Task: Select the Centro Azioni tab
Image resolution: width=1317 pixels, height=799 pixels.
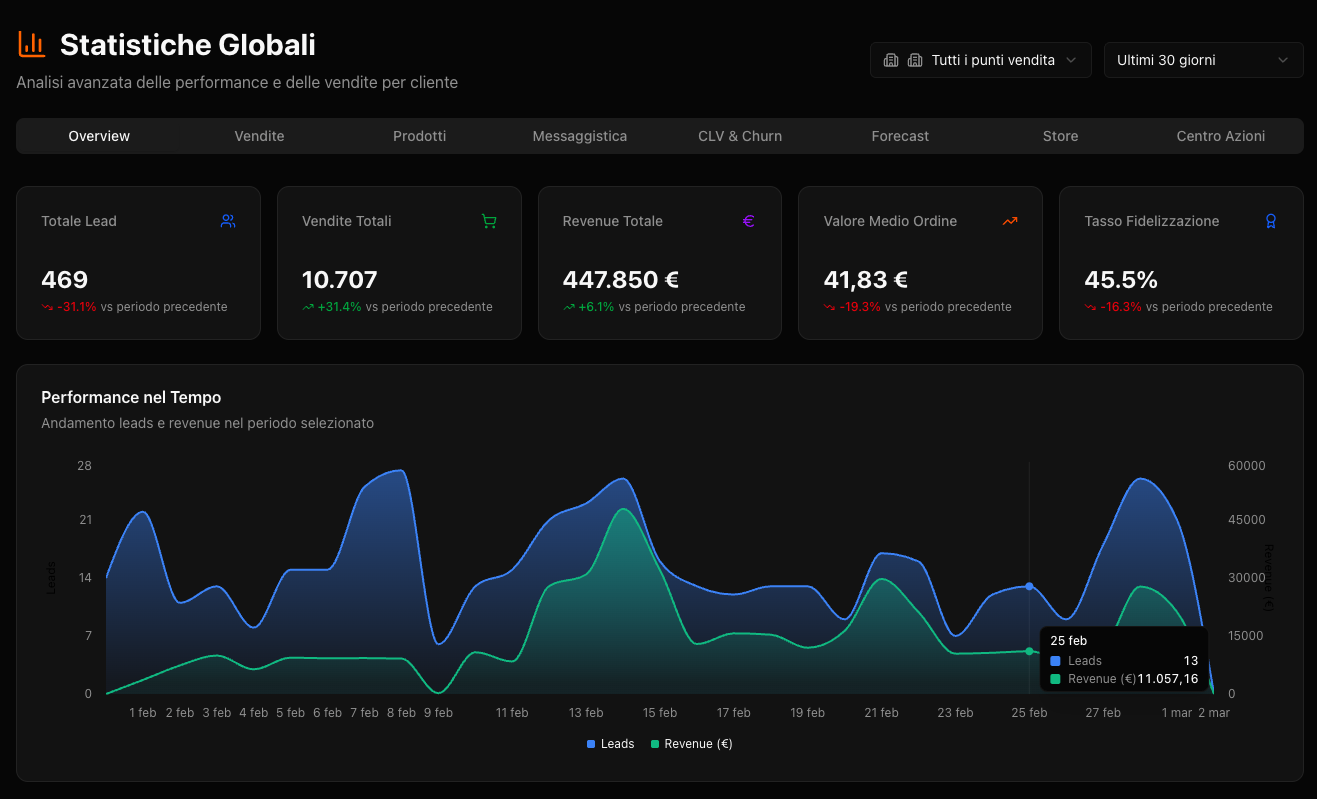Action: (1220, 136)
